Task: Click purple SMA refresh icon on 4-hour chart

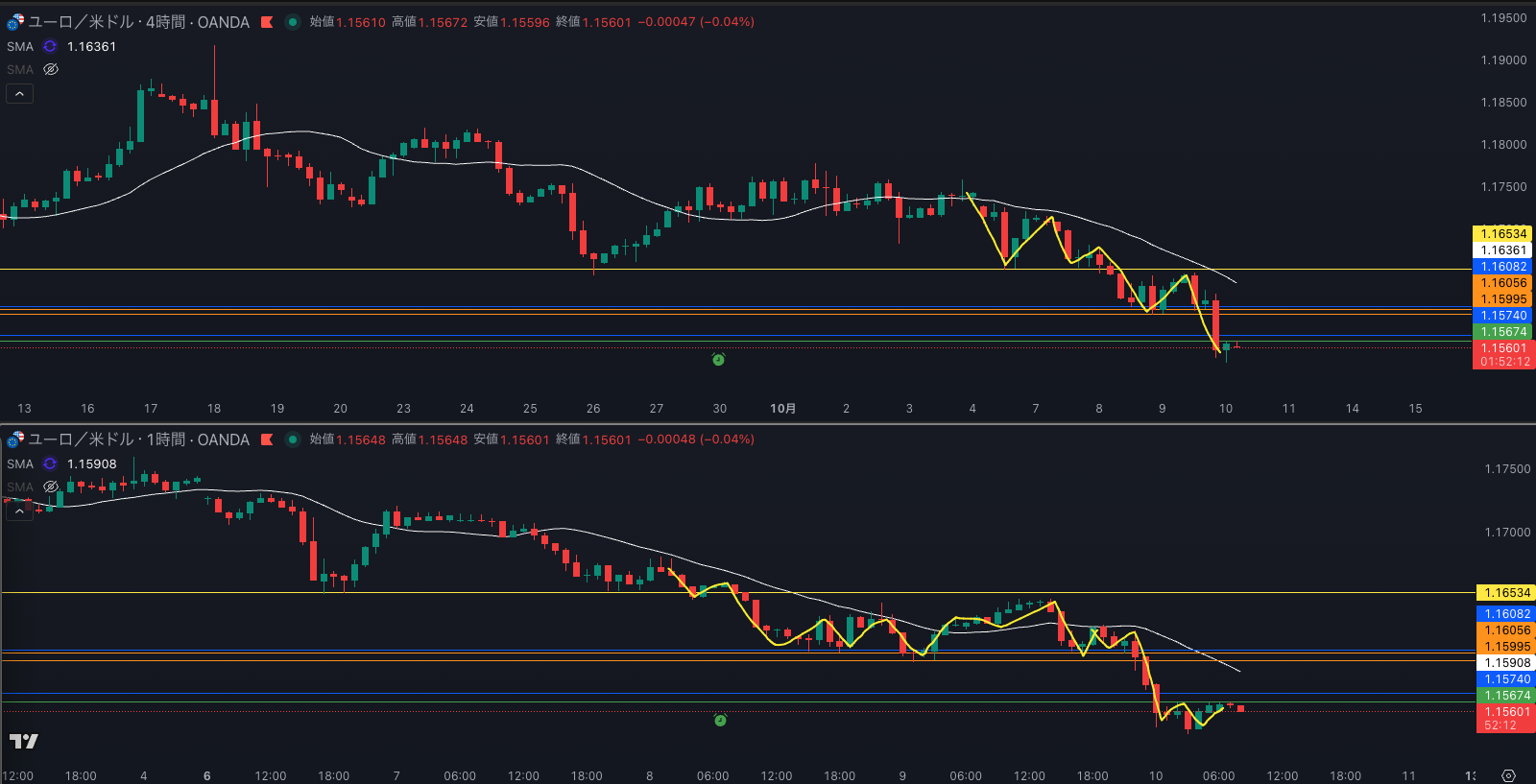Action: pyautogui.click(x=50, y=46)
